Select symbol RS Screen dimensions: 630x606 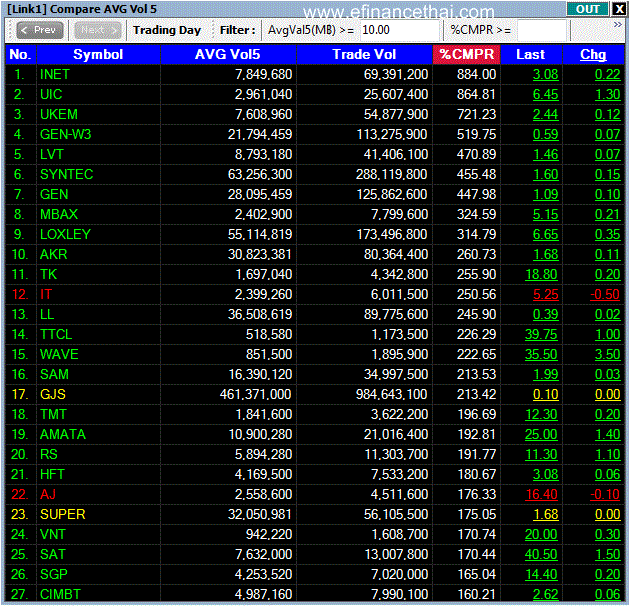(49, 454)
